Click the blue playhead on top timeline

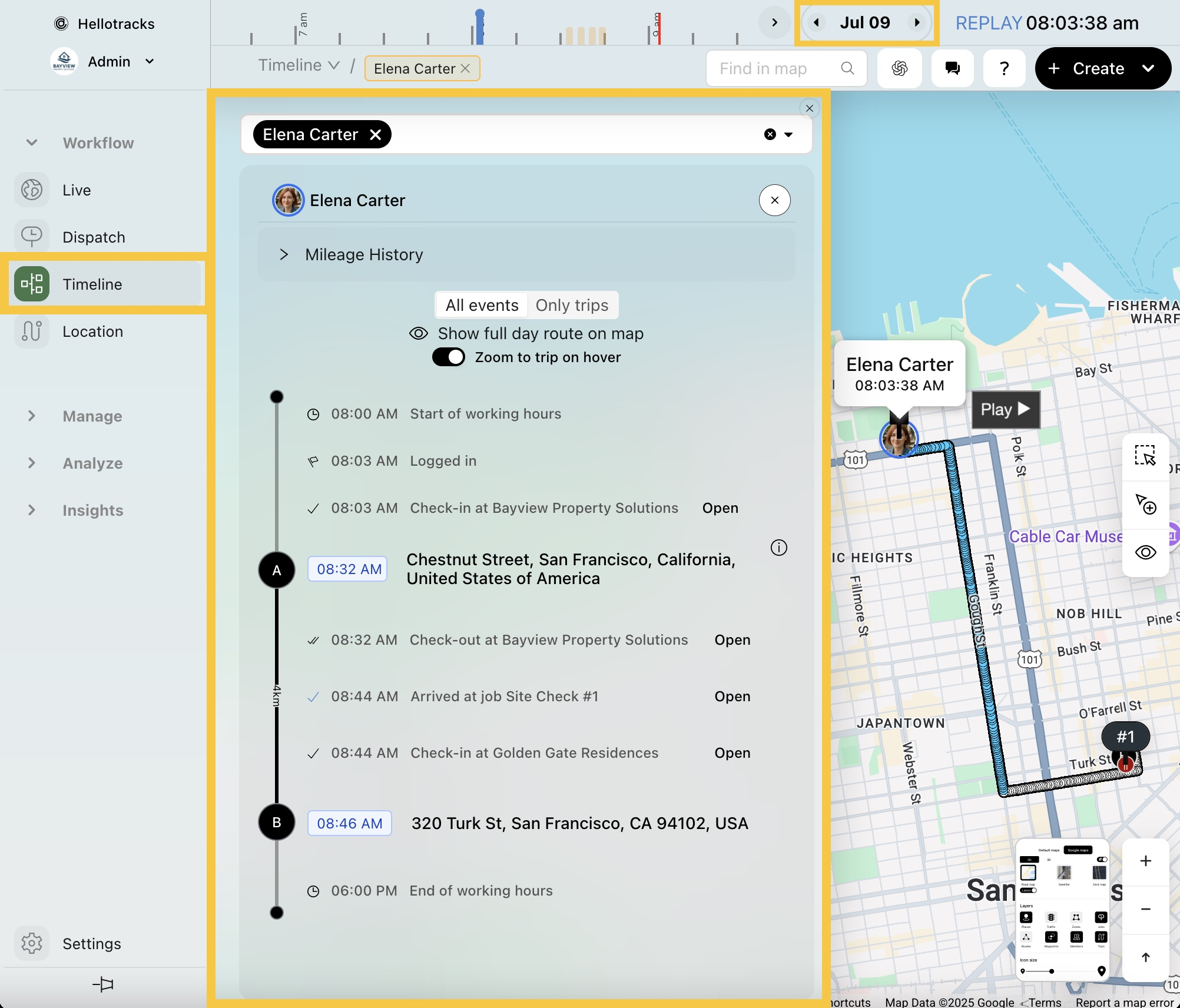click(x=480, y=26)
